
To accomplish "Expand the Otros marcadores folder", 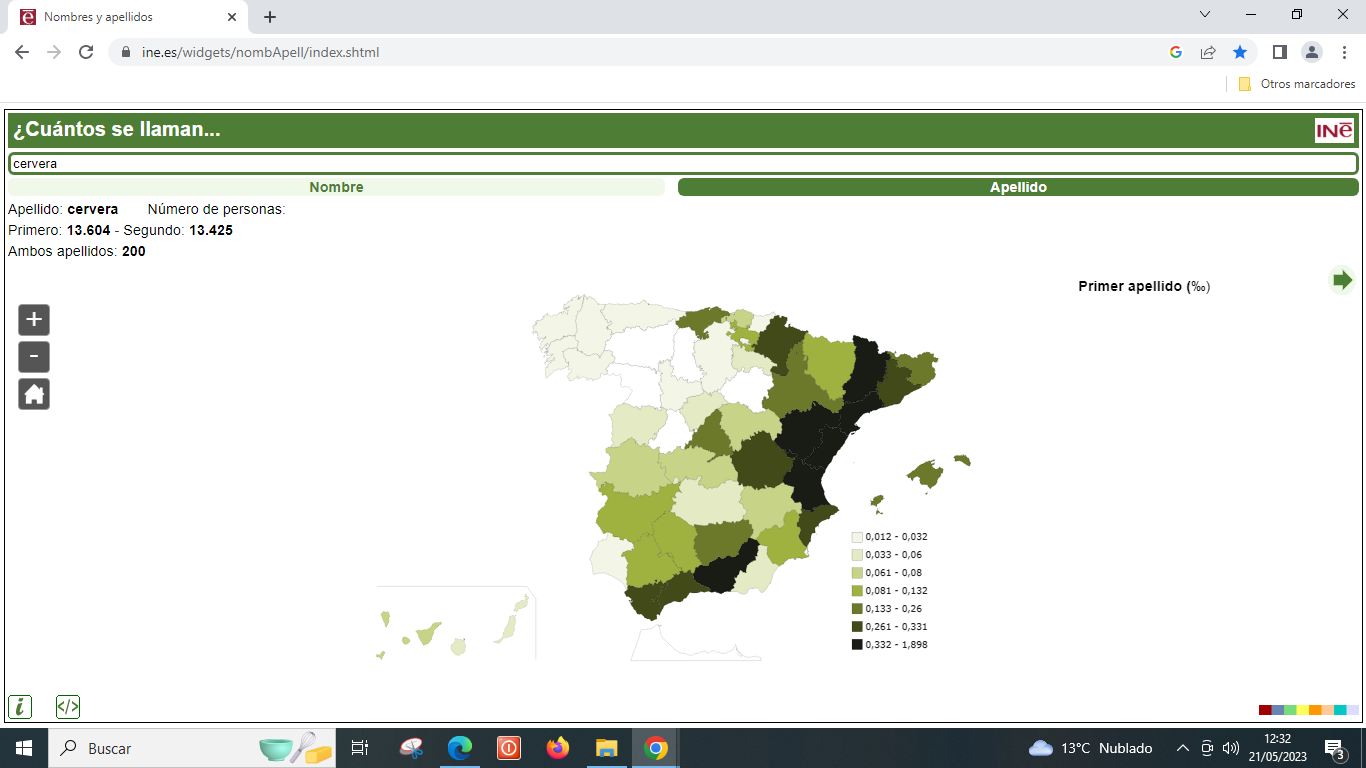I will pyautogui.click(x=1297, y=84).
